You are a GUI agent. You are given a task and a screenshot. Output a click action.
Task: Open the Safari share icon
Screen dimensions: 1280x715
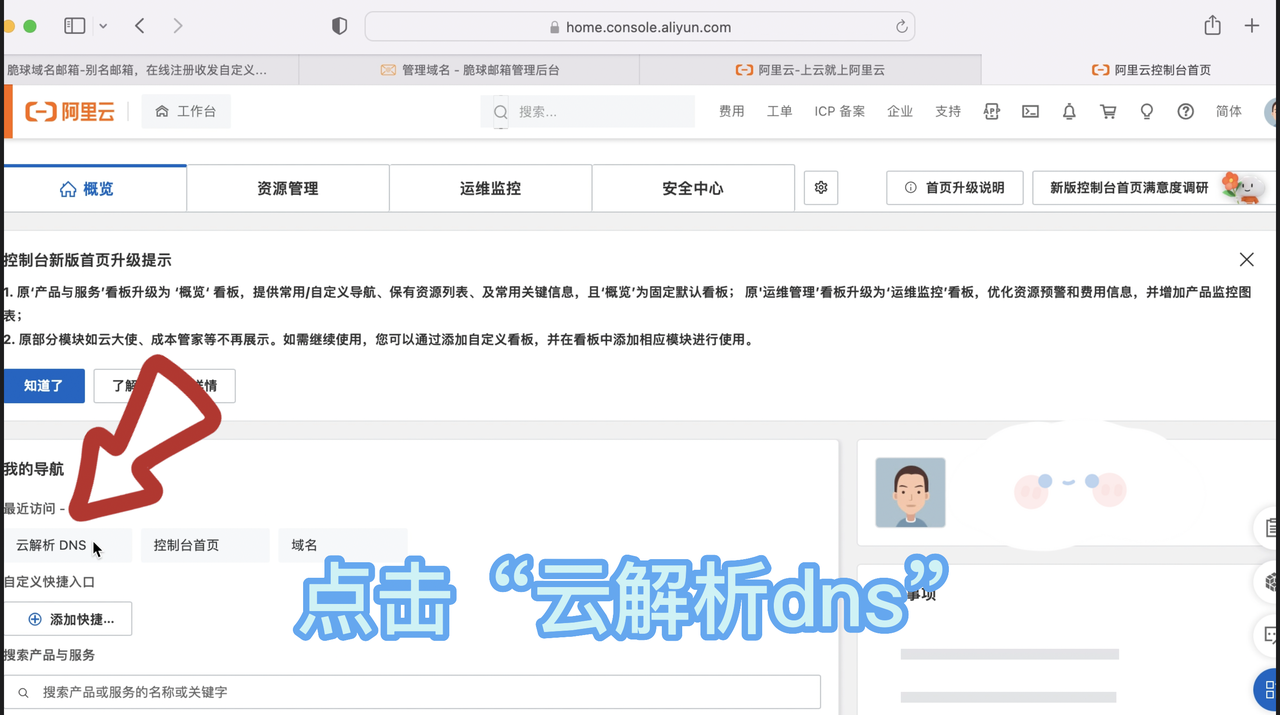point(1212,26)
